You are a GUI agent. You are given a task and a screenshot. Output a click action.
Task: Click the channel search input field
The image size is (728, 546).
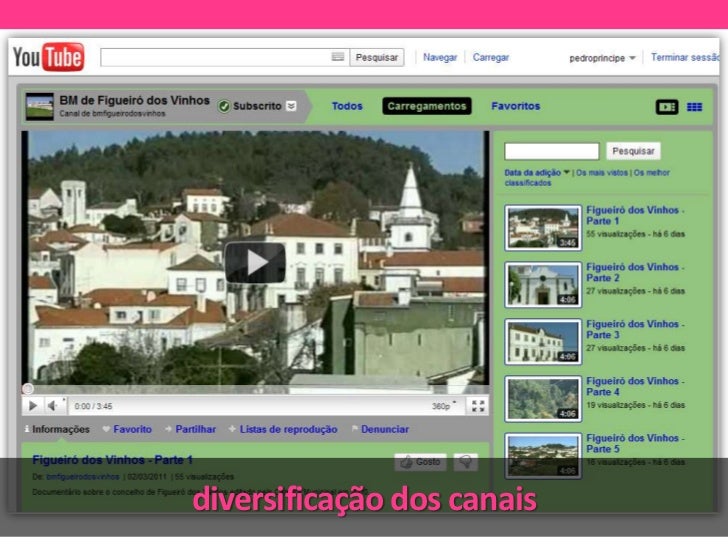pos(552,151)
